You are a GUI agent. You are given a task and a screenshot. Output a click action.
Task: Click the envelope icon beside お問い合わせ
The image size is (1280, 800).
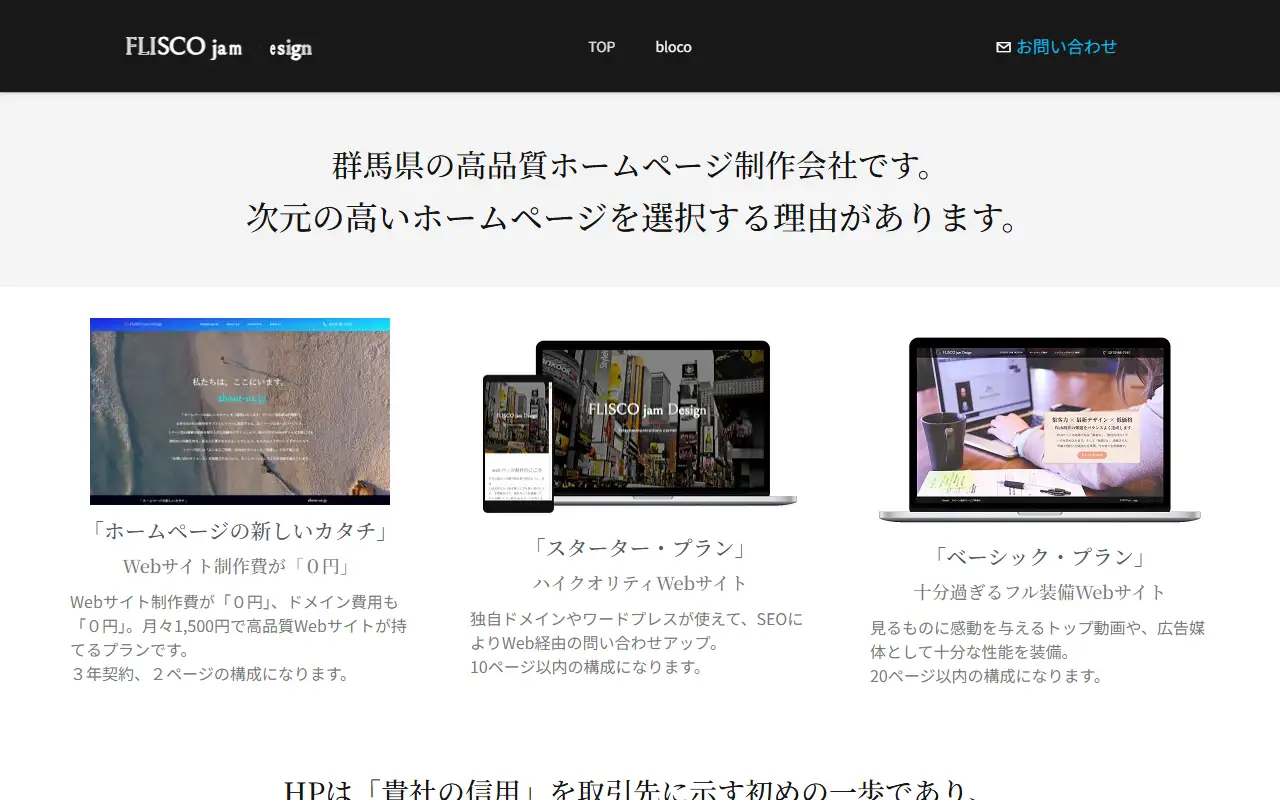(1003, 47)
